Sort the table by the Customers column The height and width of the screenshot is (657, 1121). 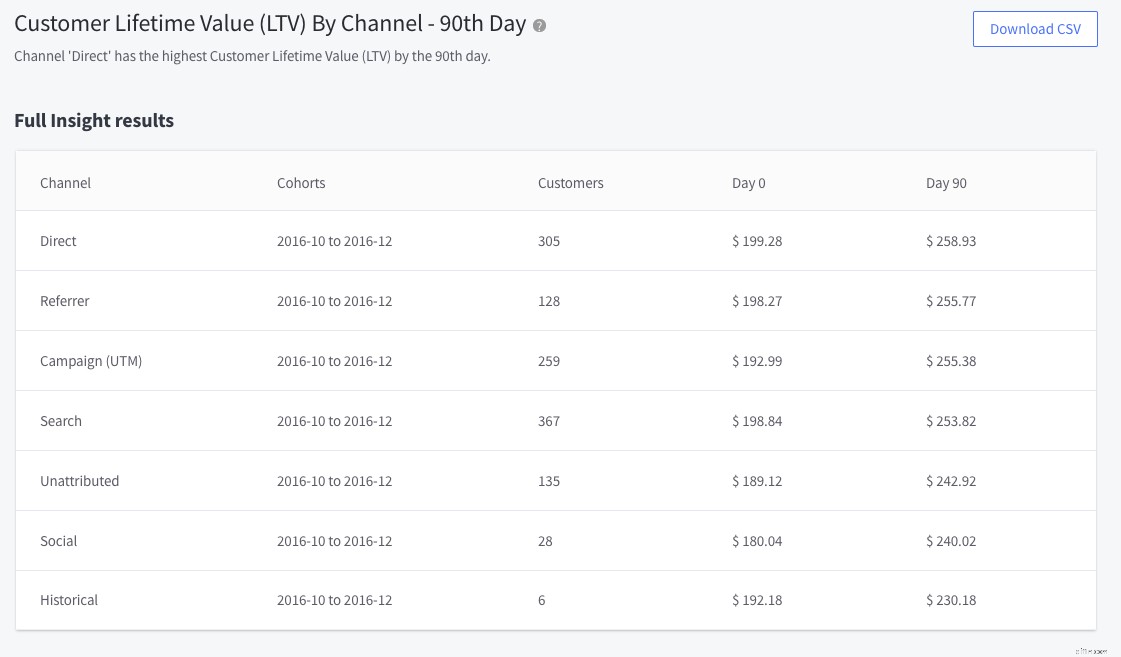[x=570, y=183]
